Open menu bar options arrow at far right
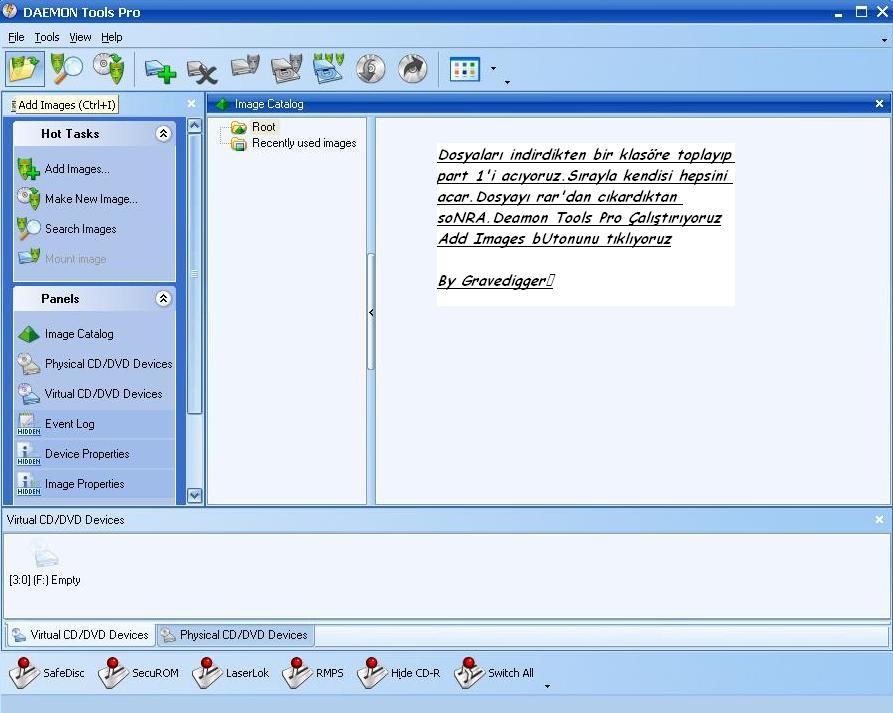The width and height of the screenshot is (893, 713). [x=884, y=40]
